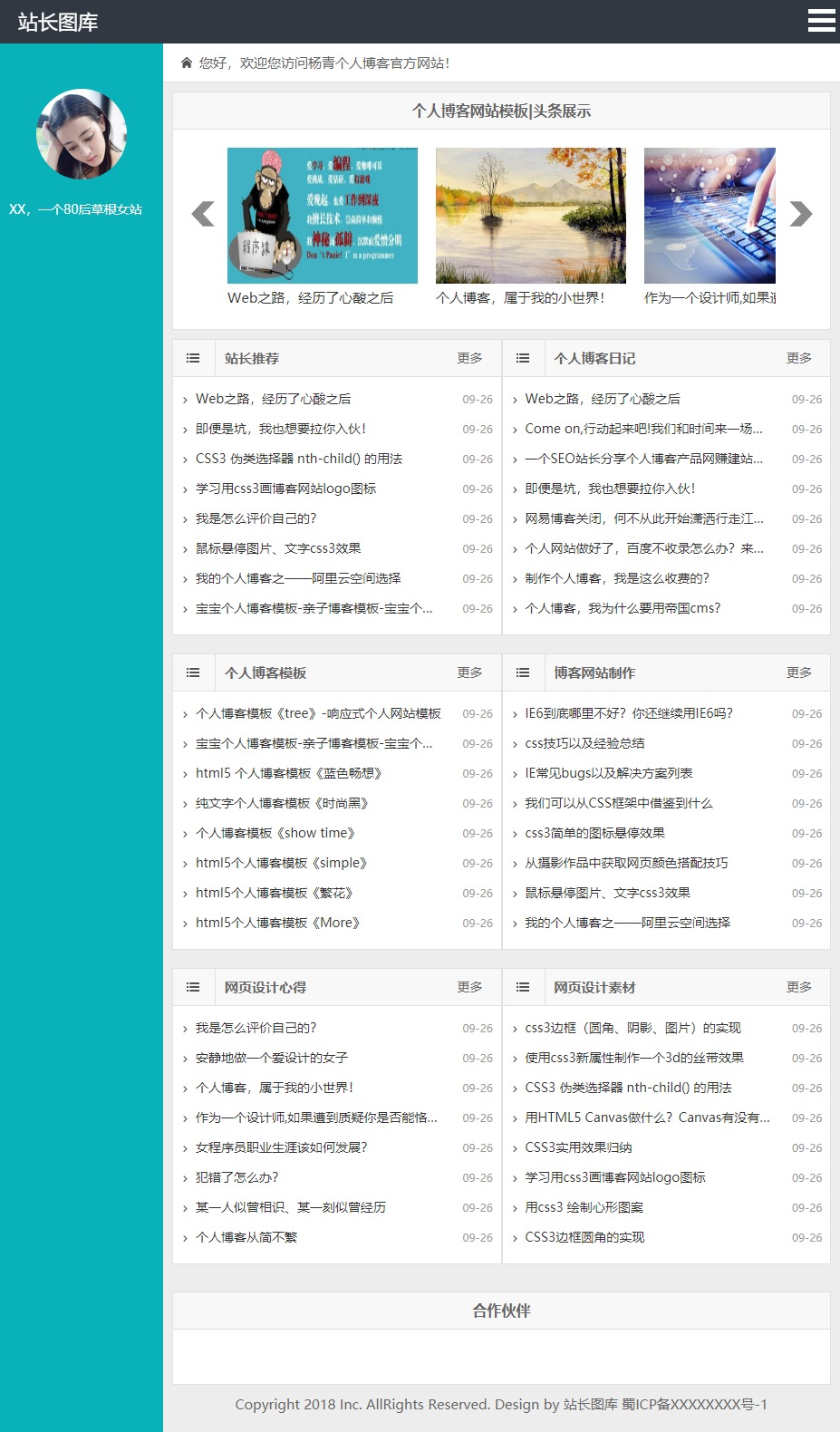Show 更多 for 网页设计素材 section

pos(798,987)
